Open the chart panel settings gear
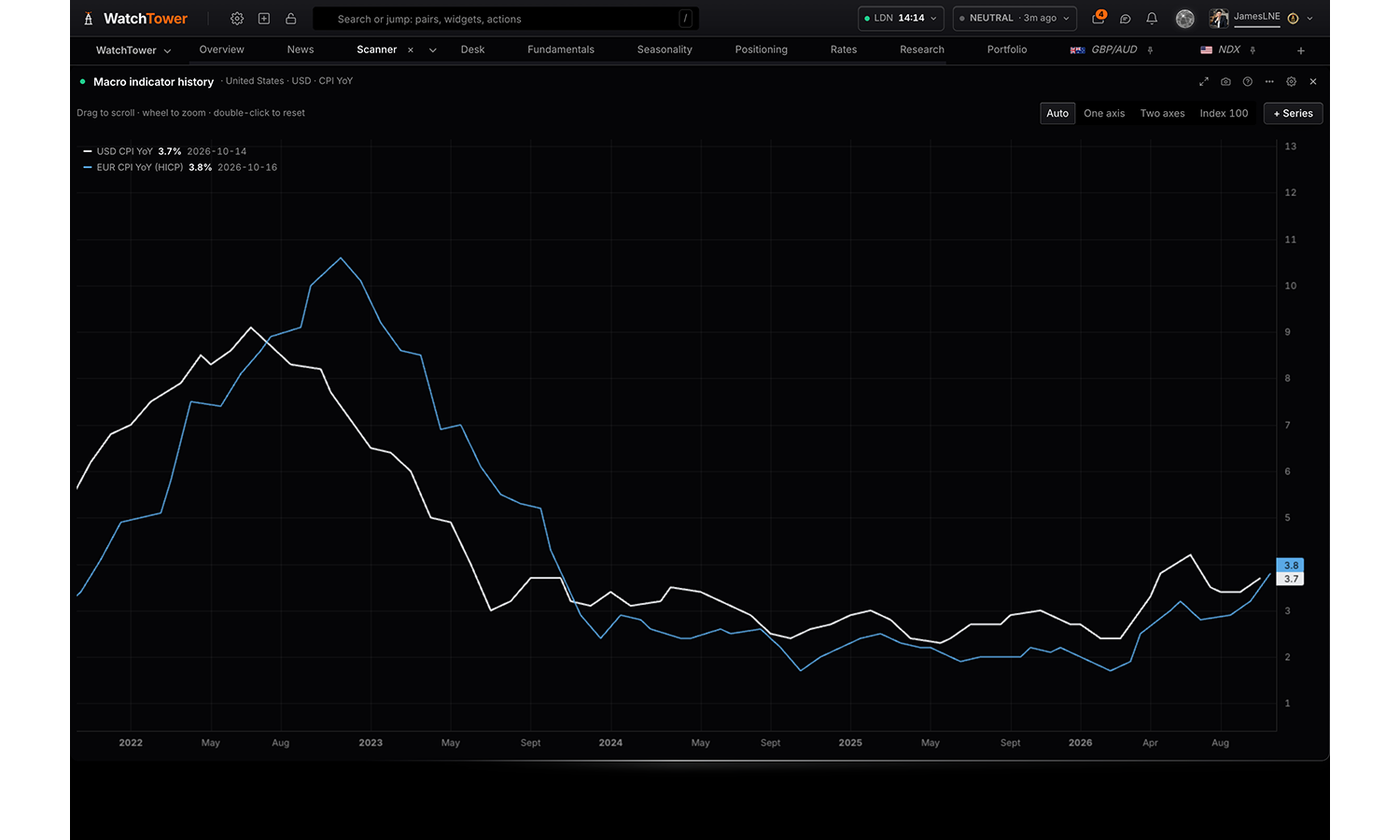 tap(1292, 82)
